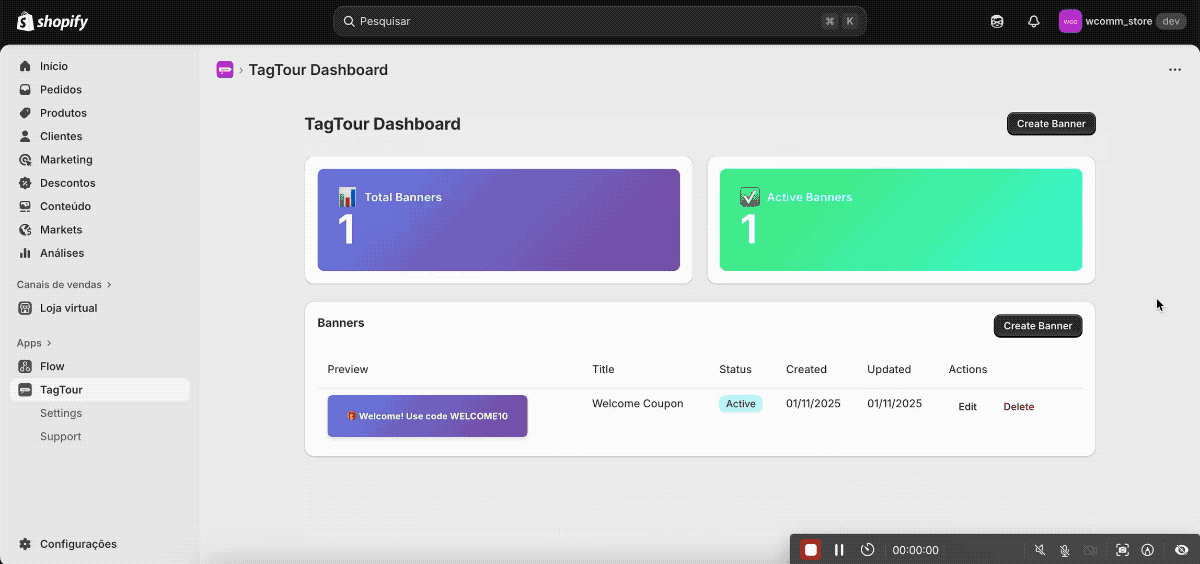Click the Status column header
This screenshot has width=1200, height=564.
click(735, 369)
